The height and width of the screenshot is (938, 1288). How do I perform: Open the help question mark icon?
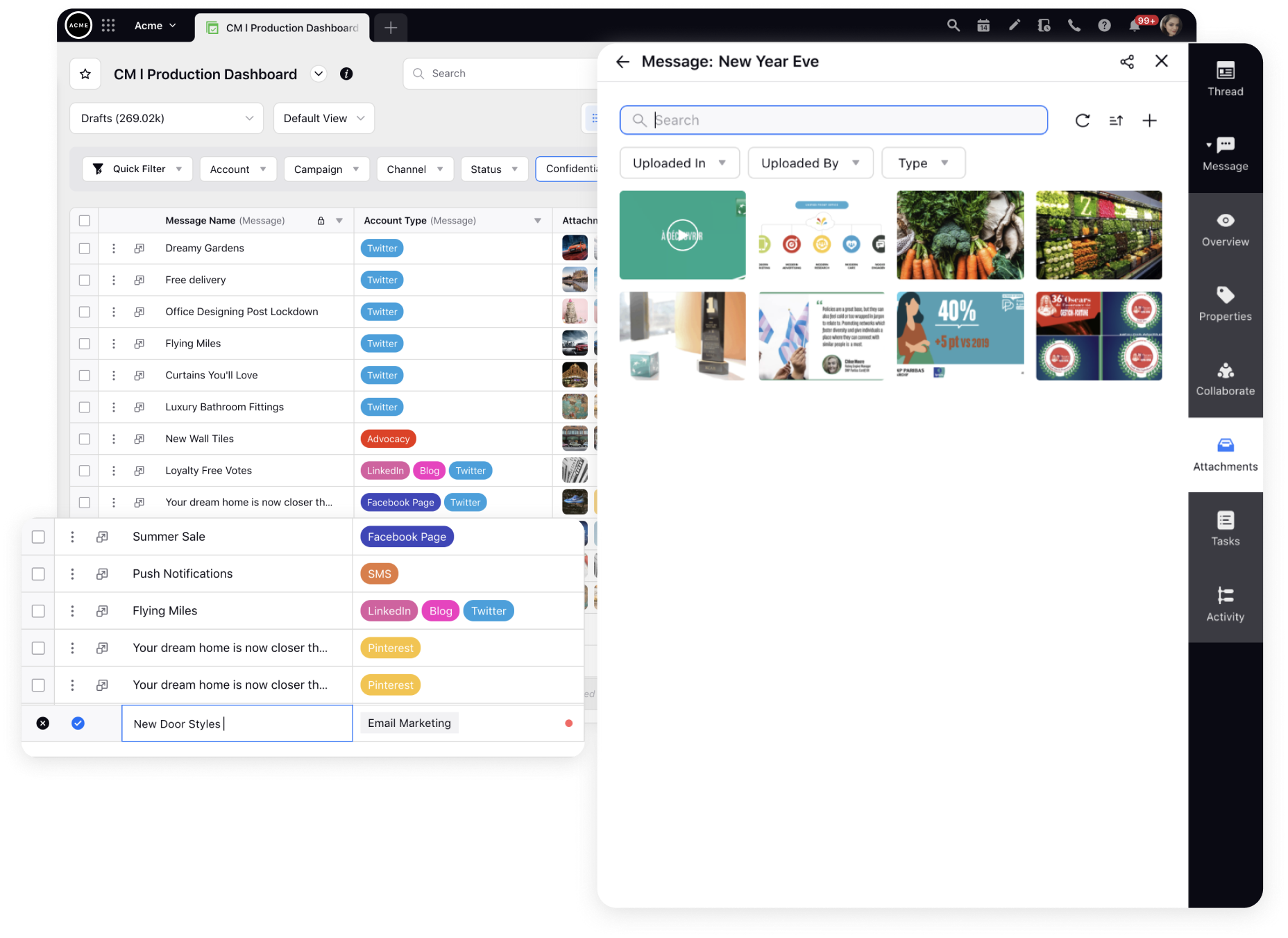coord(1104,26)
